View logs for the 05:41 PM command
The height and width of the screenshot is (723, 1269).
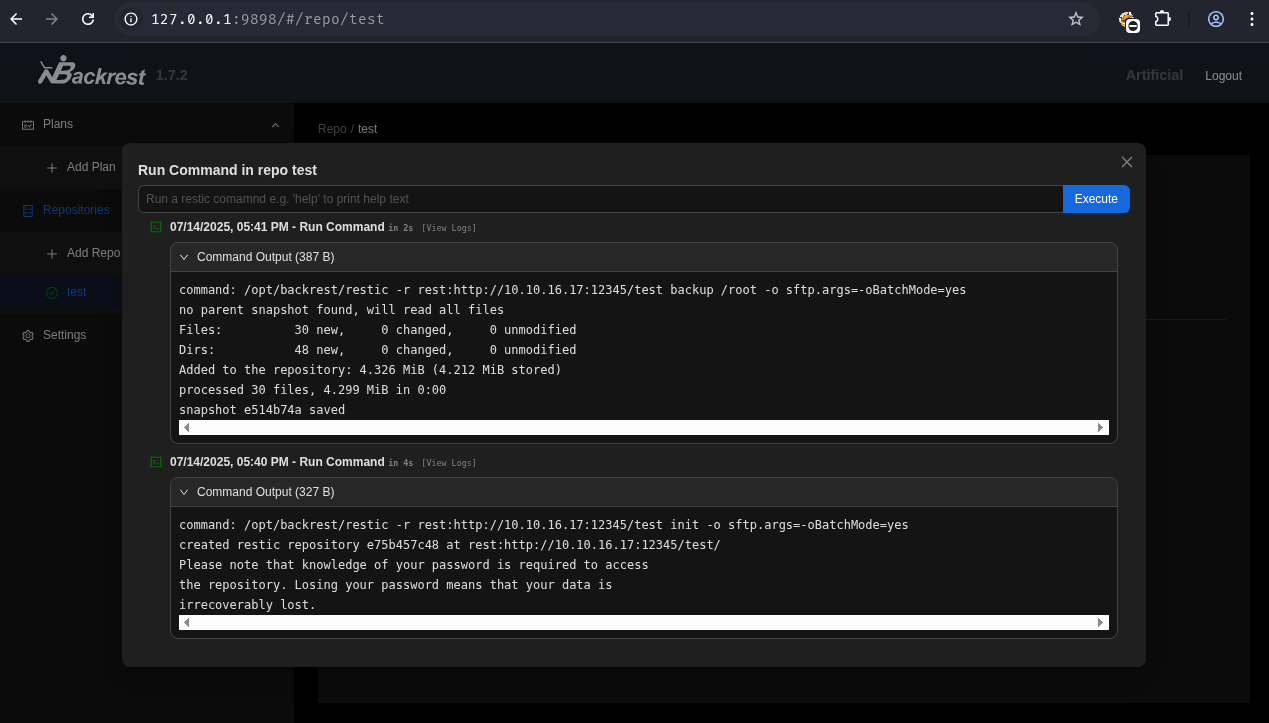click(449, 228)
